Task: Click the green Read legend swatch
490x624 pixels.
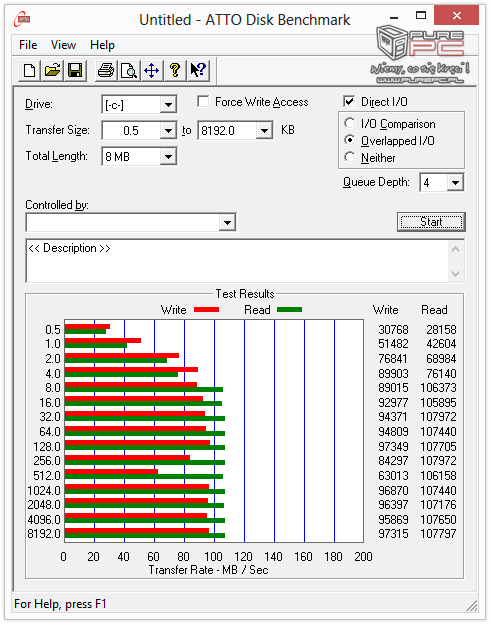Action: pos(289,310)
